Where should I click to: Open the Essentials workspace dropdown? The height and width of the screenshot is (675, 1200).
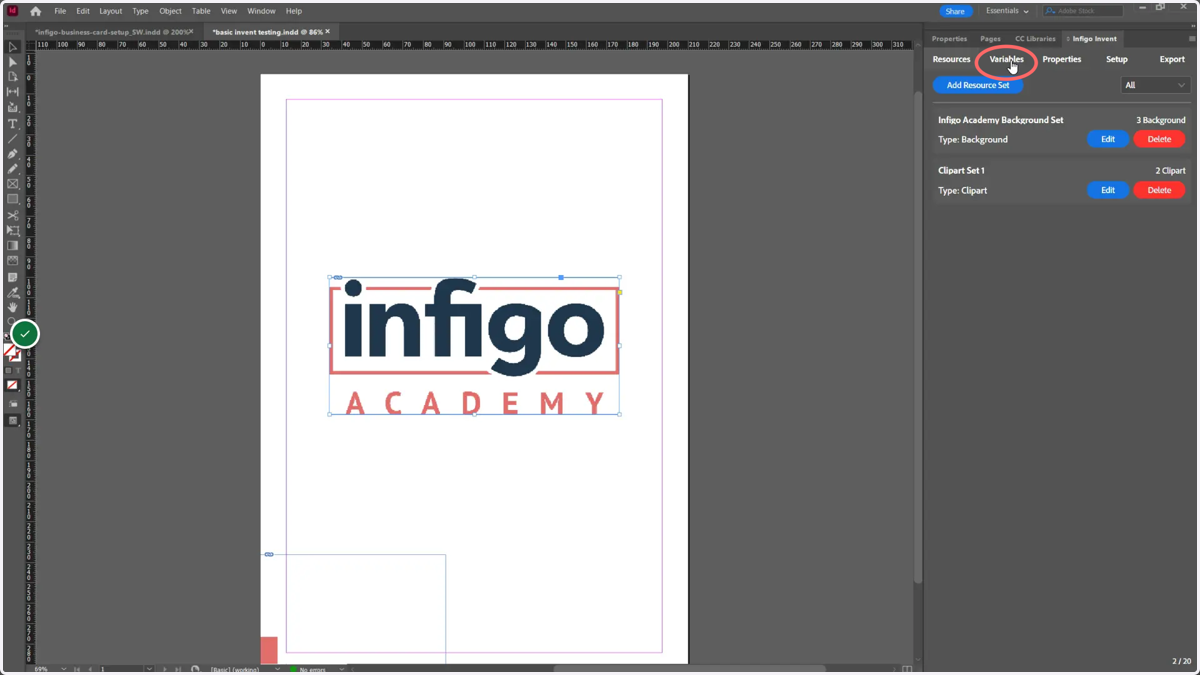1007,11
